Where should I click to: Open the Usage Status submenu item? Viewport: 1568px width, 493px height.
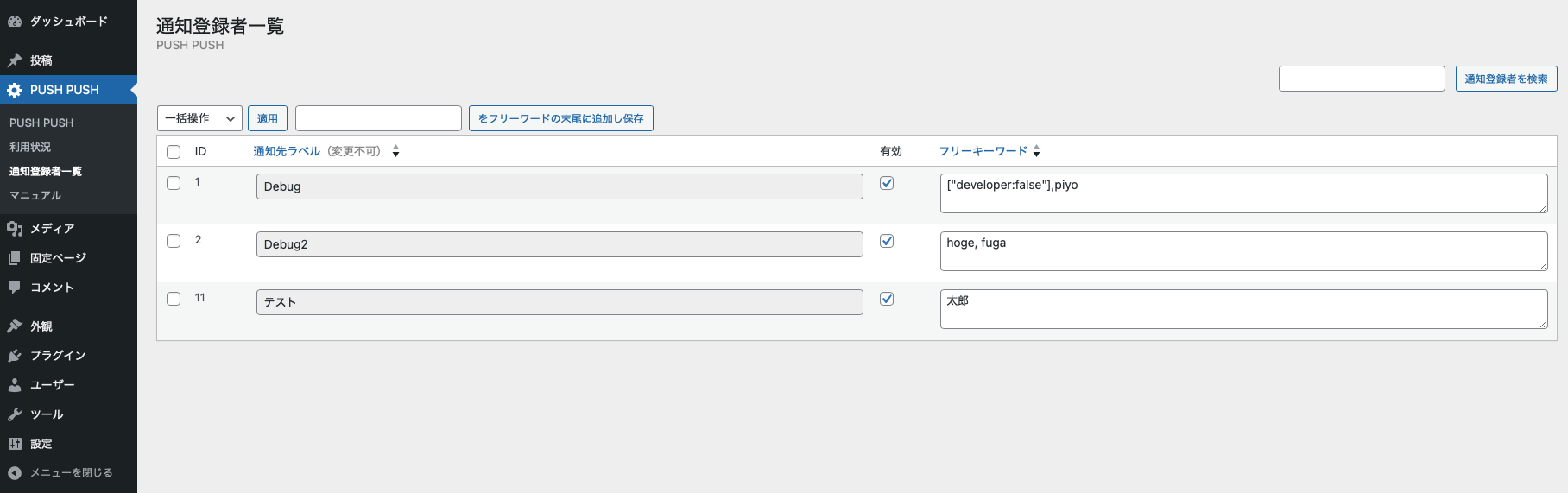30,147
